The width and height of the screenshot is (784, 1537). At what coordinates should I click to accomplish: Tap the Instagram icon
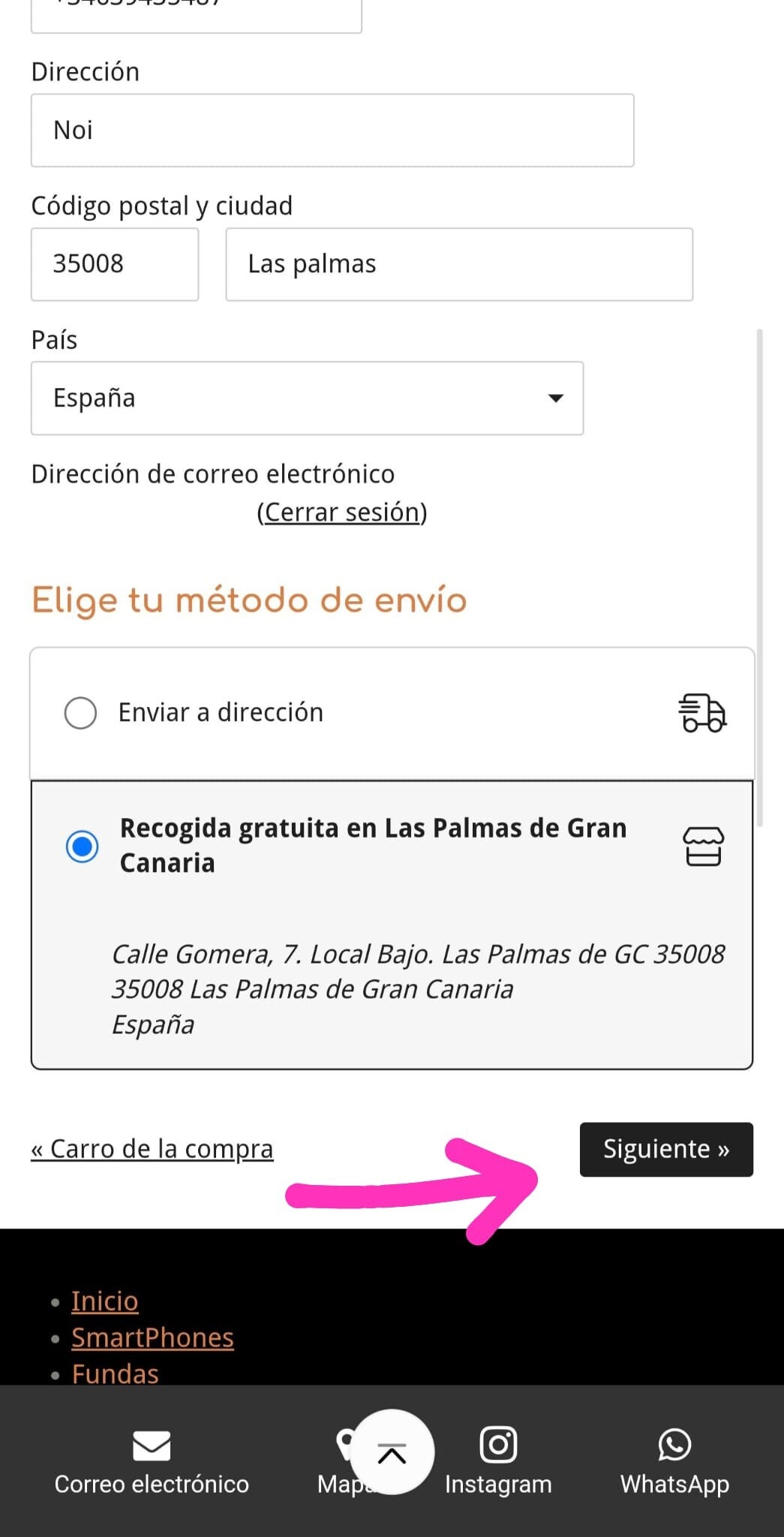498,1444
